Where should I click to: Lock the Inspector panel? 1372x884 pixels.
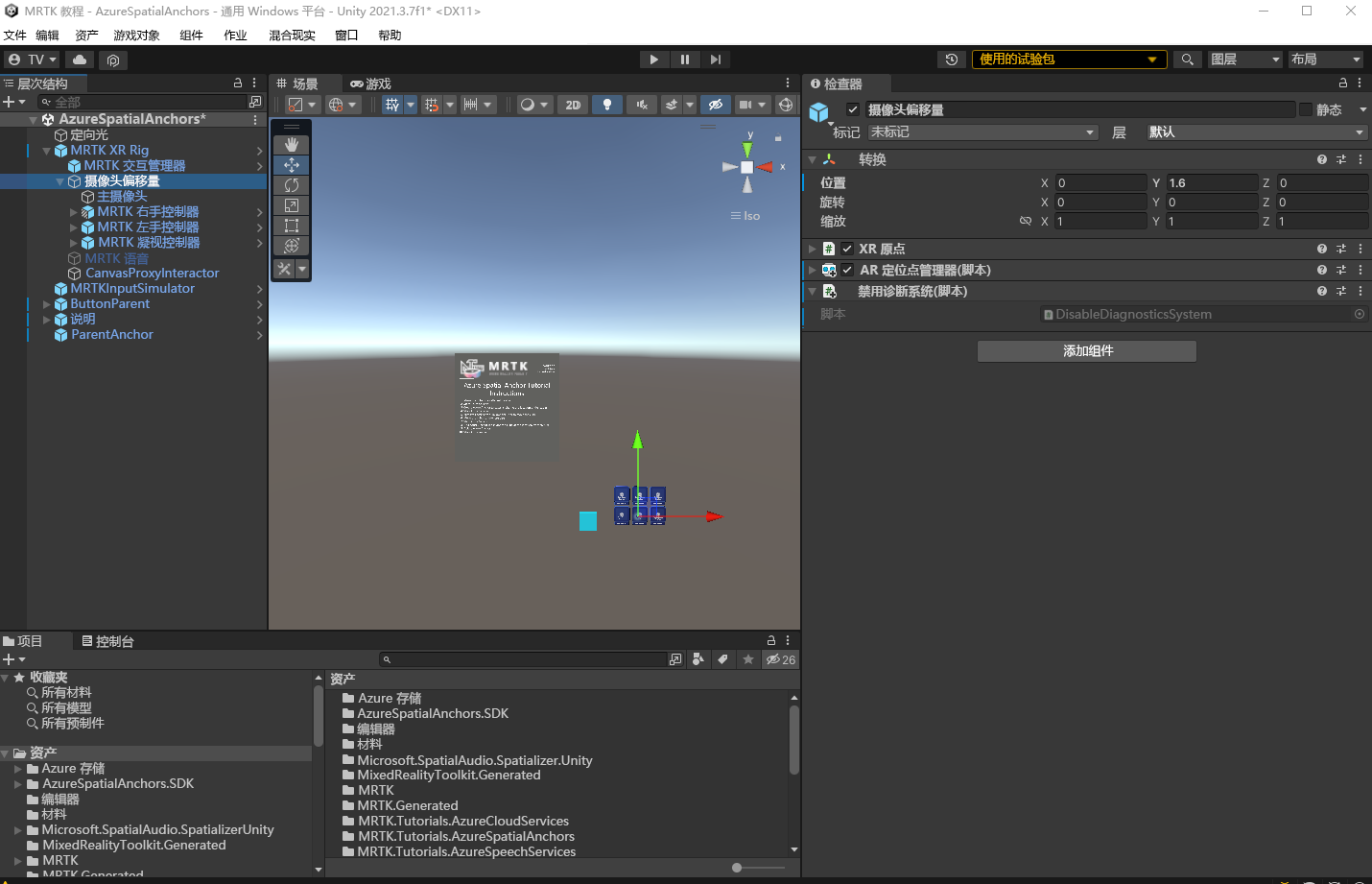(1343, 84)
